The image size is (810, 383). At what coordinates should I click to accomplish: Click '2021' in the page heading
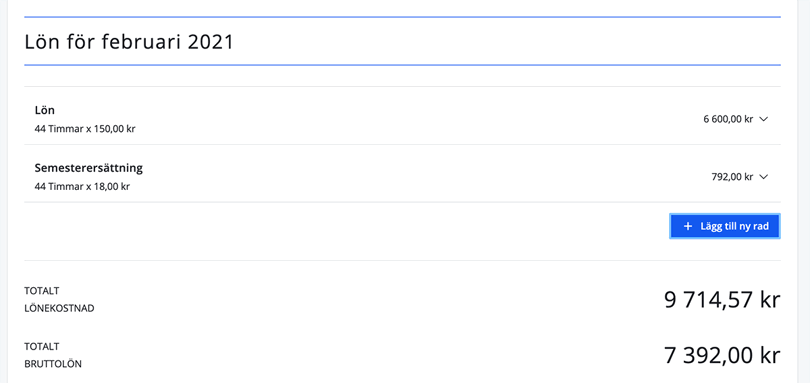tap(211, 42)
